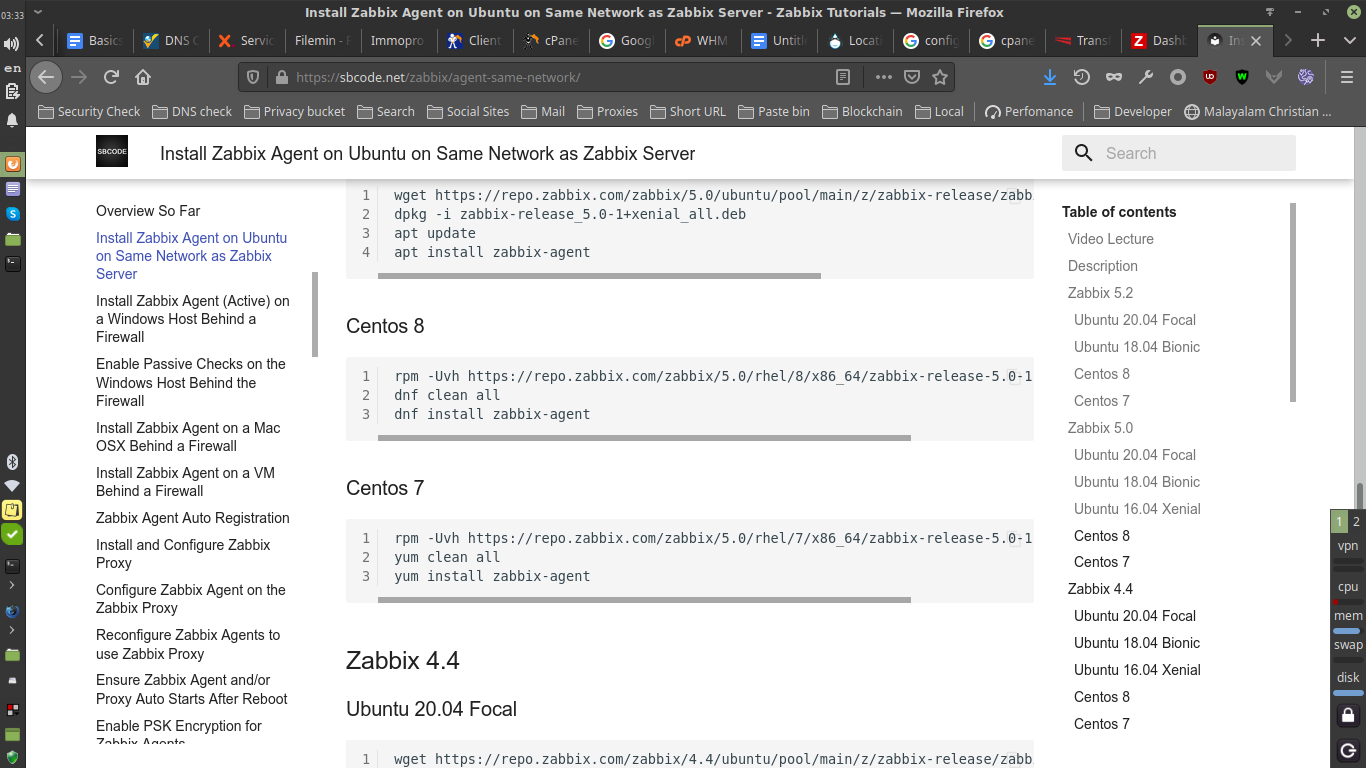Open Install Zabbix Agent on Mac OSX link
The width and height of the screenshot is (1366, 768).
tap(188, 437)
